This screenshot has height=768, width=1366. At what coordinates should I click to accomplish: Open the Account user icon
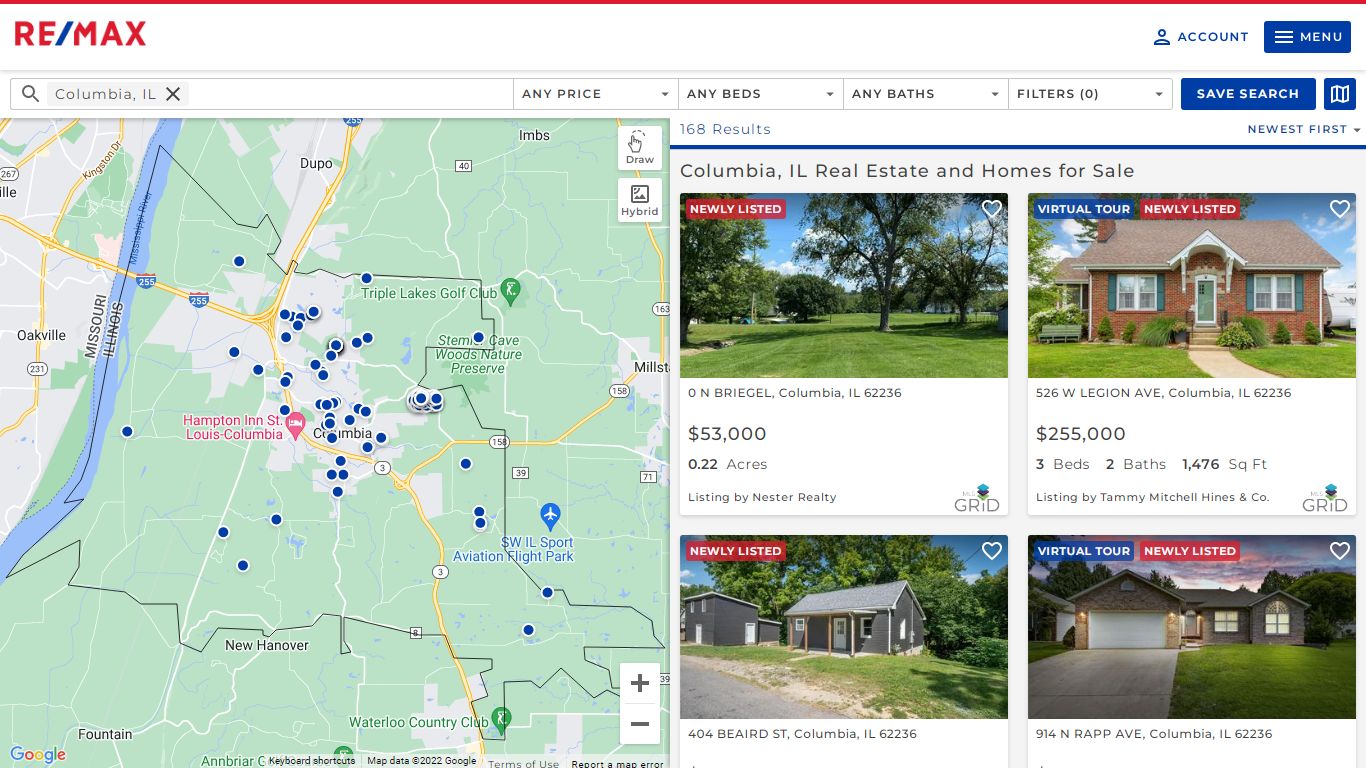pos(1161,37)
